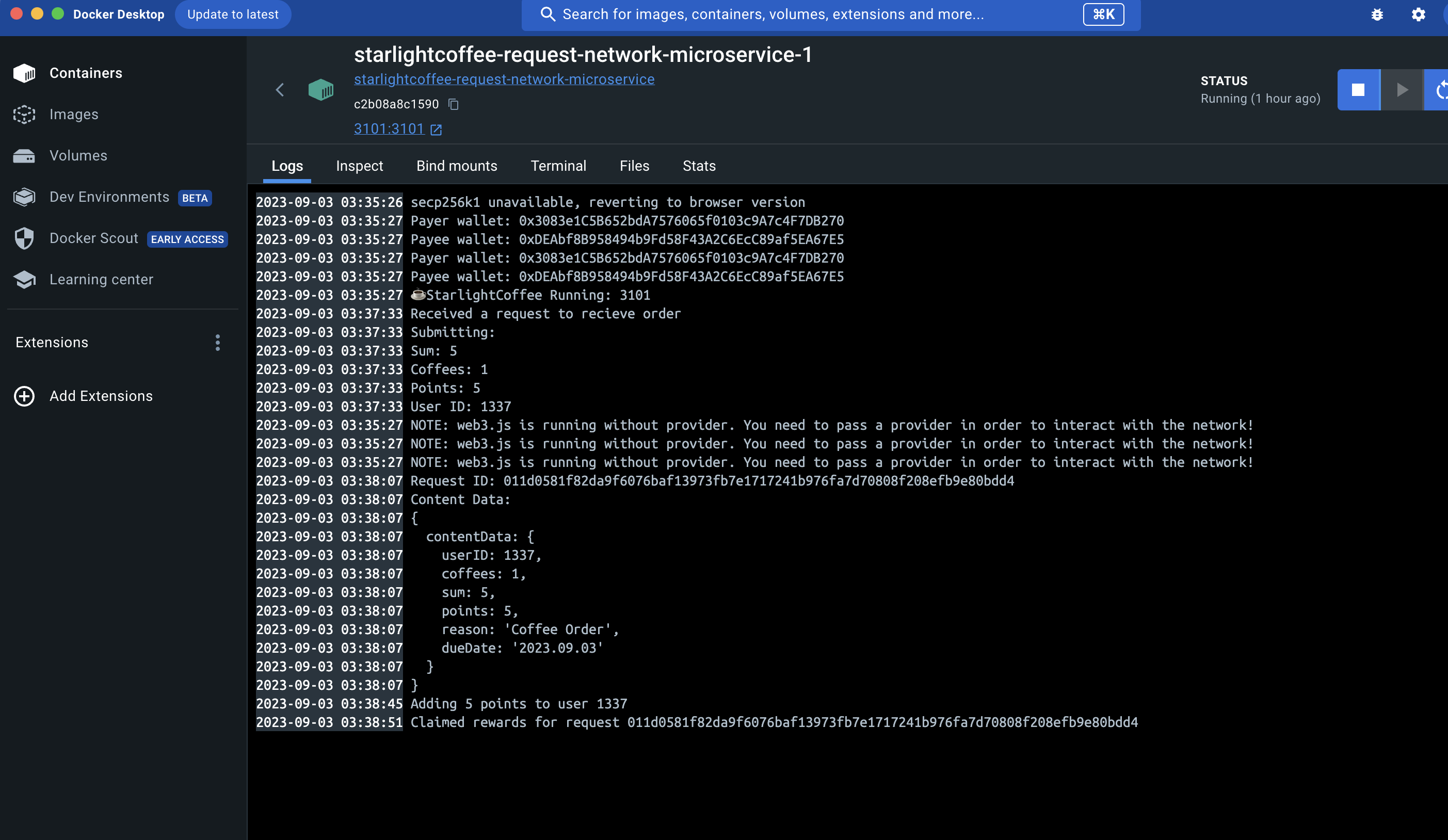Open the Images section icon
Screen dimensions: 1448x840
click(24, 115)
